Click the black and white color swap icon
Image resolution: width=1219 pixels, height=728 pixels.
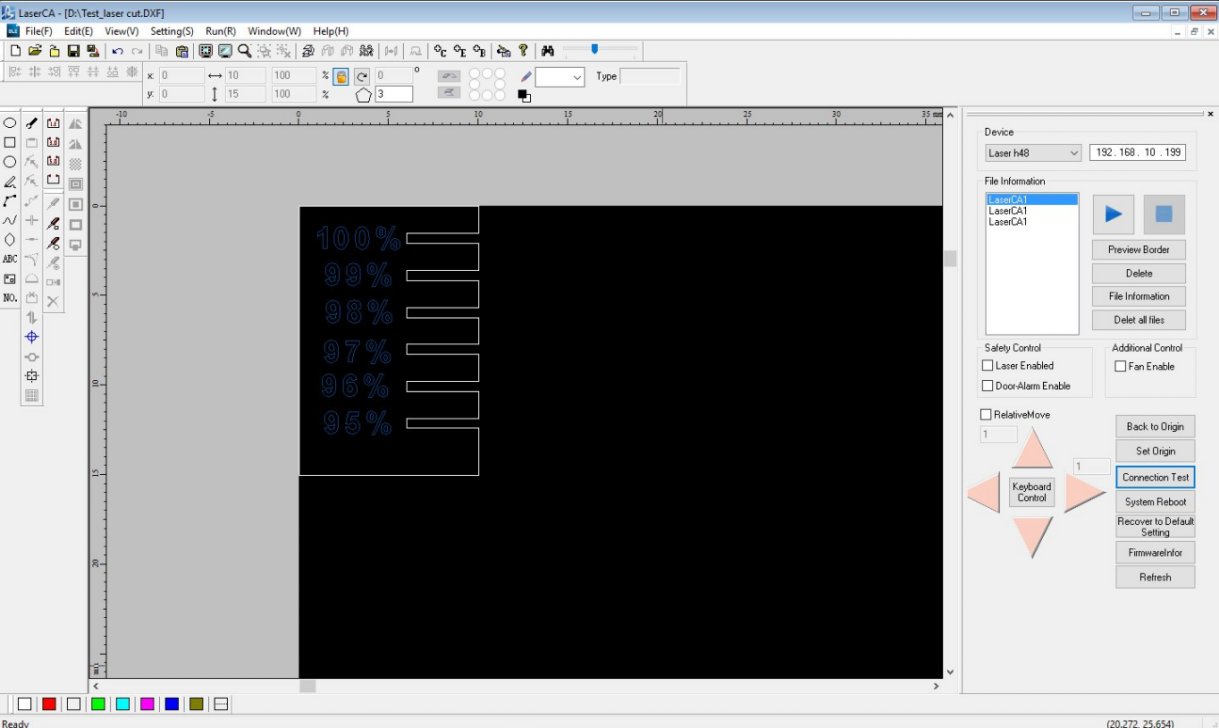click(524, 96)
